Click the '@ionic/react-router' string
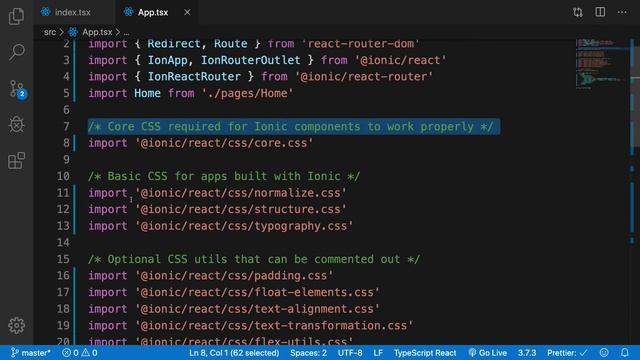The height and width of the screenshot is (360, 640). coord(364,77)
